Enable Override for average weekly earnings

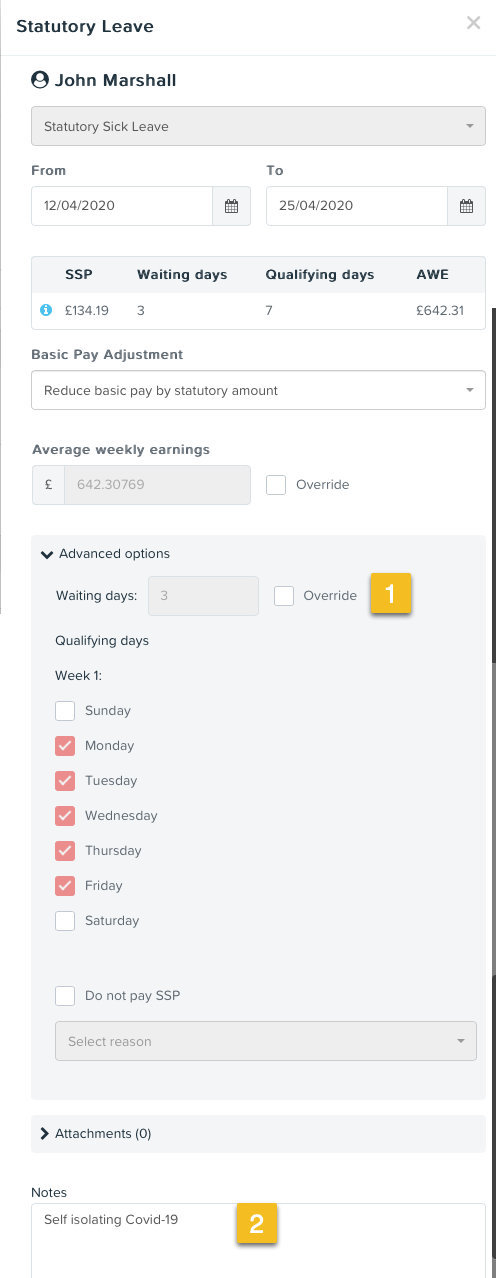pos(277,484)
